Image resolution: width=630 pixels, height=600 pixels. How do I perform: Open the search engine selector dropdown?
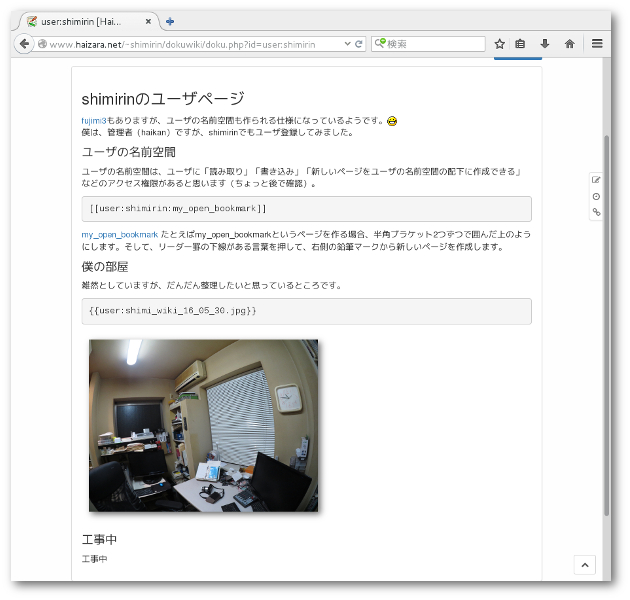(380, 44)
